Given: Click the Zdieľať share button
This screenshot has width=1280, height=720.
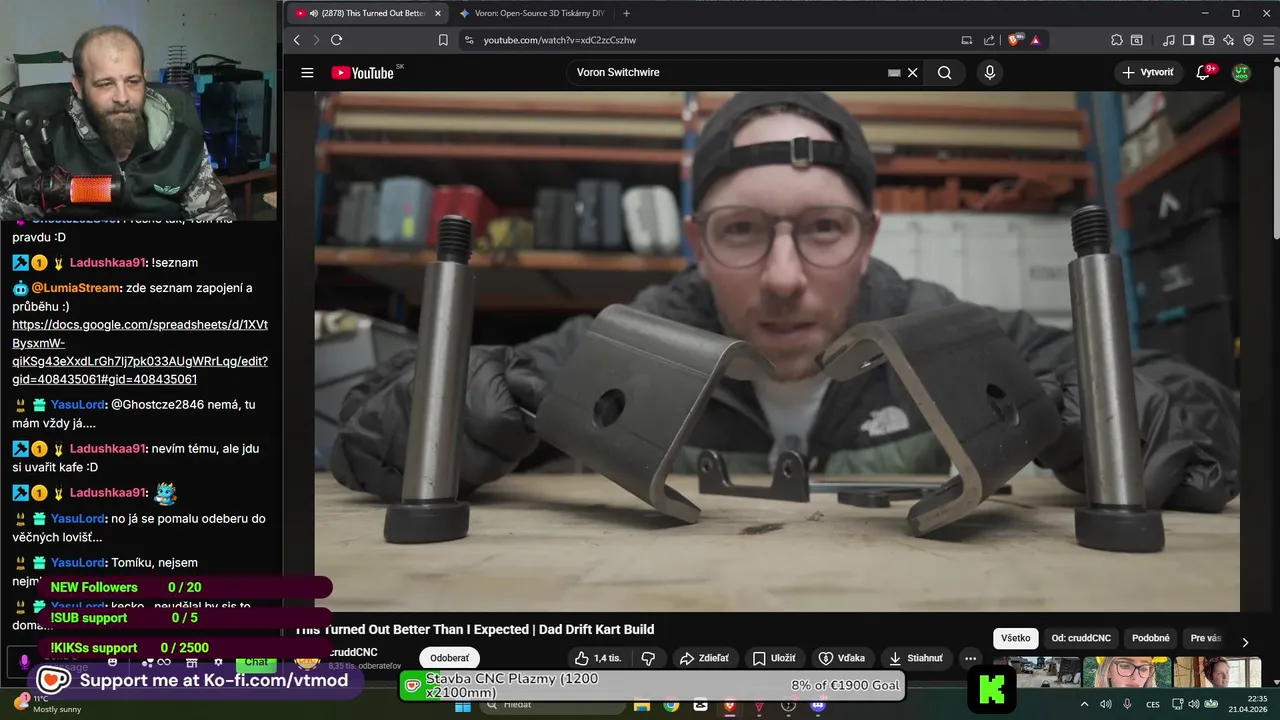Looking at the screenshot, I should (704, 658).
